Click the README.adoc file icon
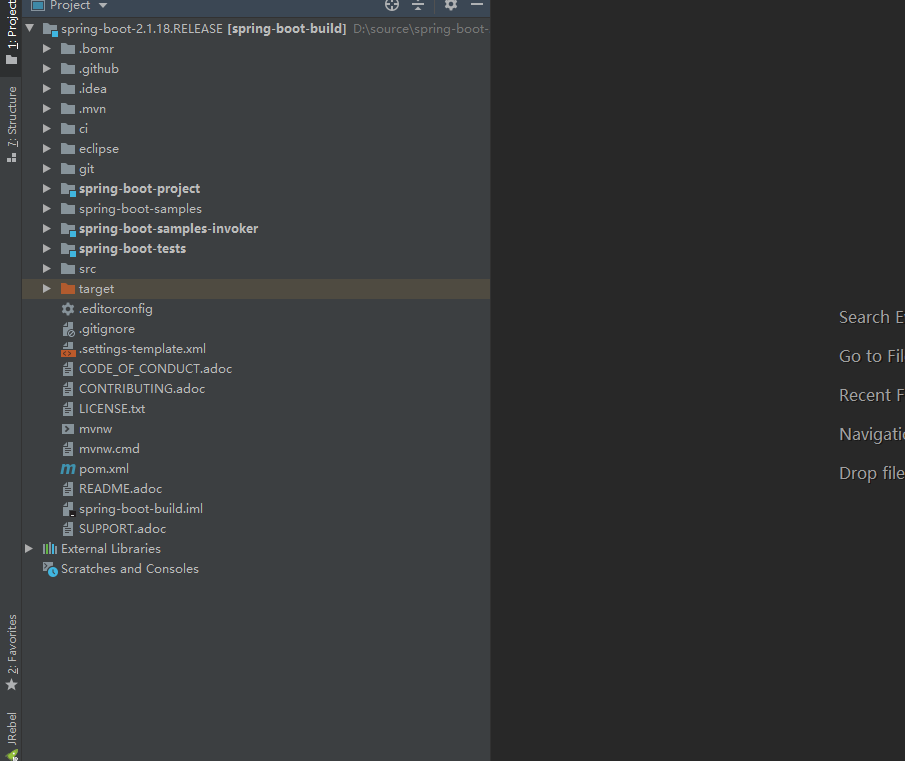Viewport: 905px width, 761px height. point(68,489)
